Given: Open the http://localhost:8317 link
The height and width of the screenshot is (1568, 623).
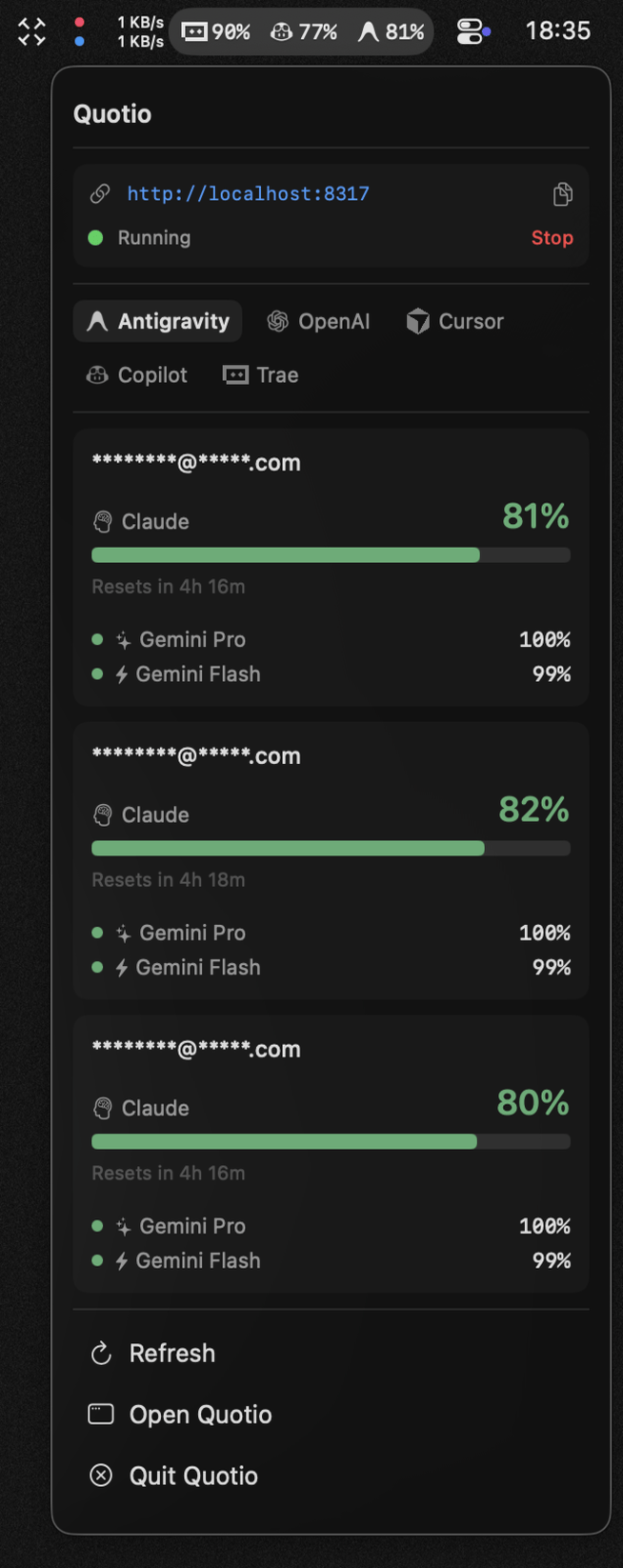Looking at the screenshot, I should coord(248,194).
